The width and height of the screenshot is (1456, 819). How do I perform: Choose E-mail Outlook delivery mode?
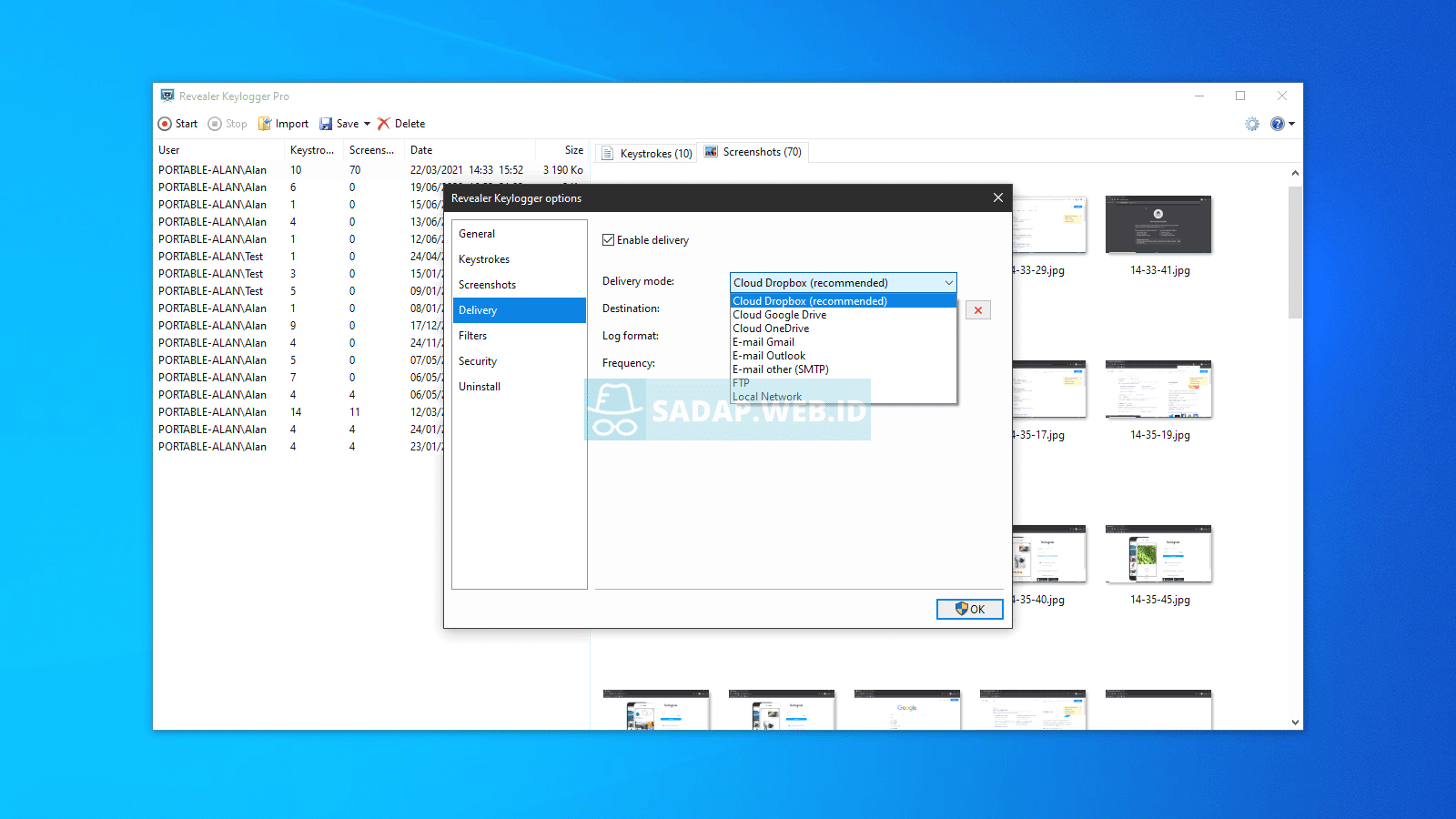(x=844, y=356)
